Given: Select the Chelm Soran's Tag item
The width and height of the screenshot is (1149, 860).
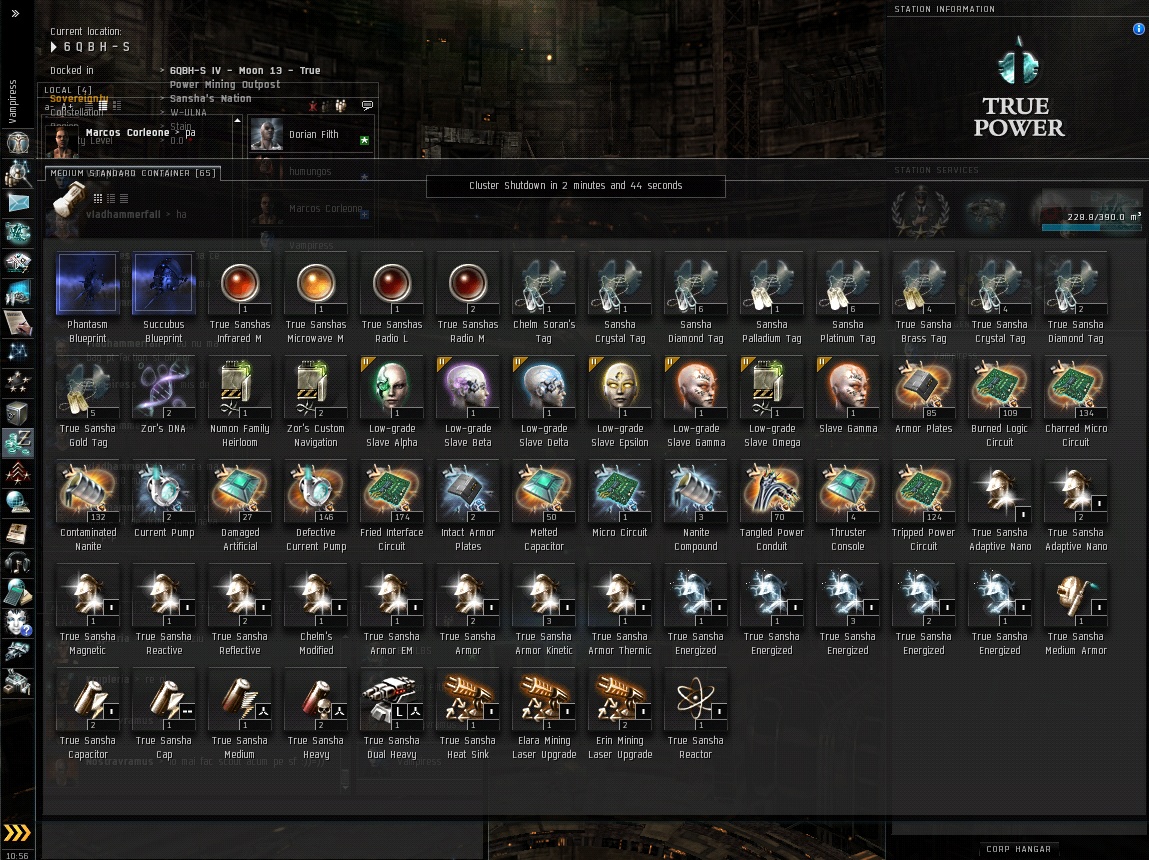Looking at the screenshot, I should (x=544, y=298).
